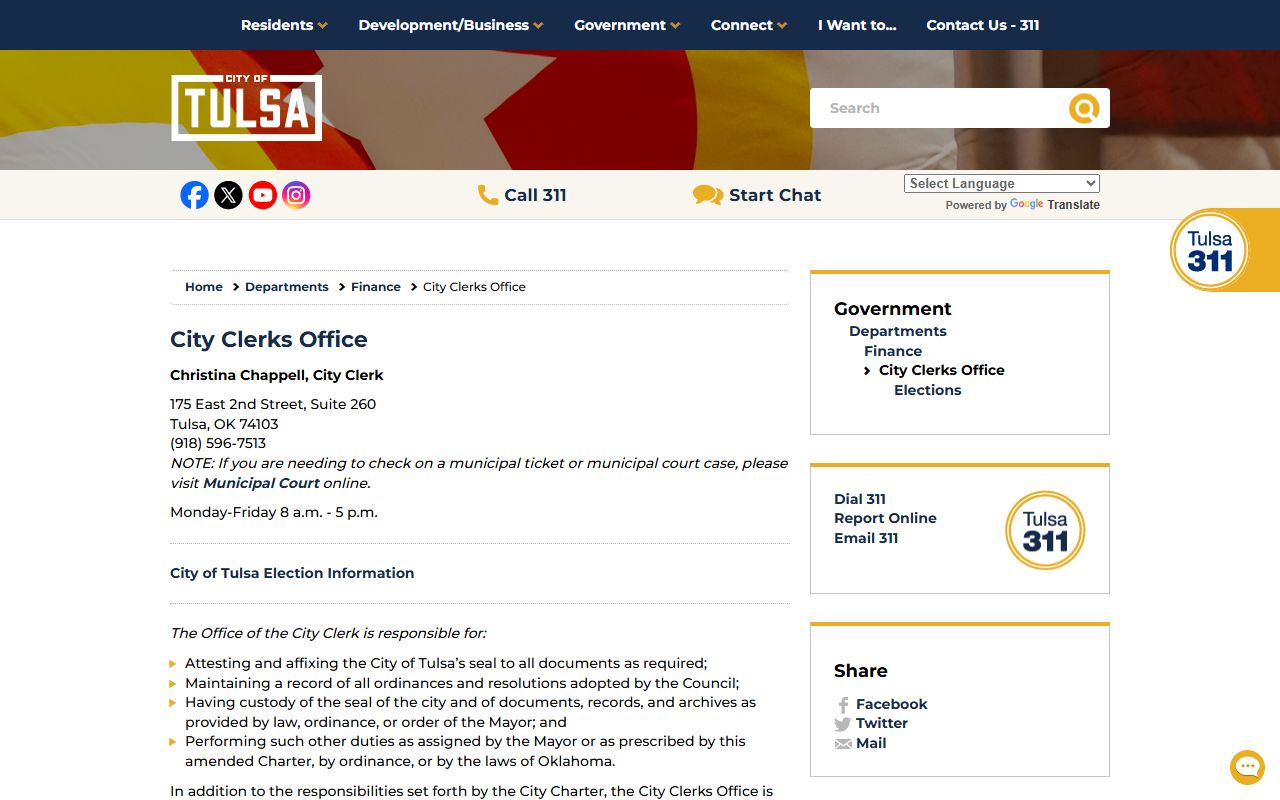Image resolution: width=1280 pixels, height=800 pixels.
Task: Expand the Government menu
Action: pyautogui.click(x=626, y=25)
